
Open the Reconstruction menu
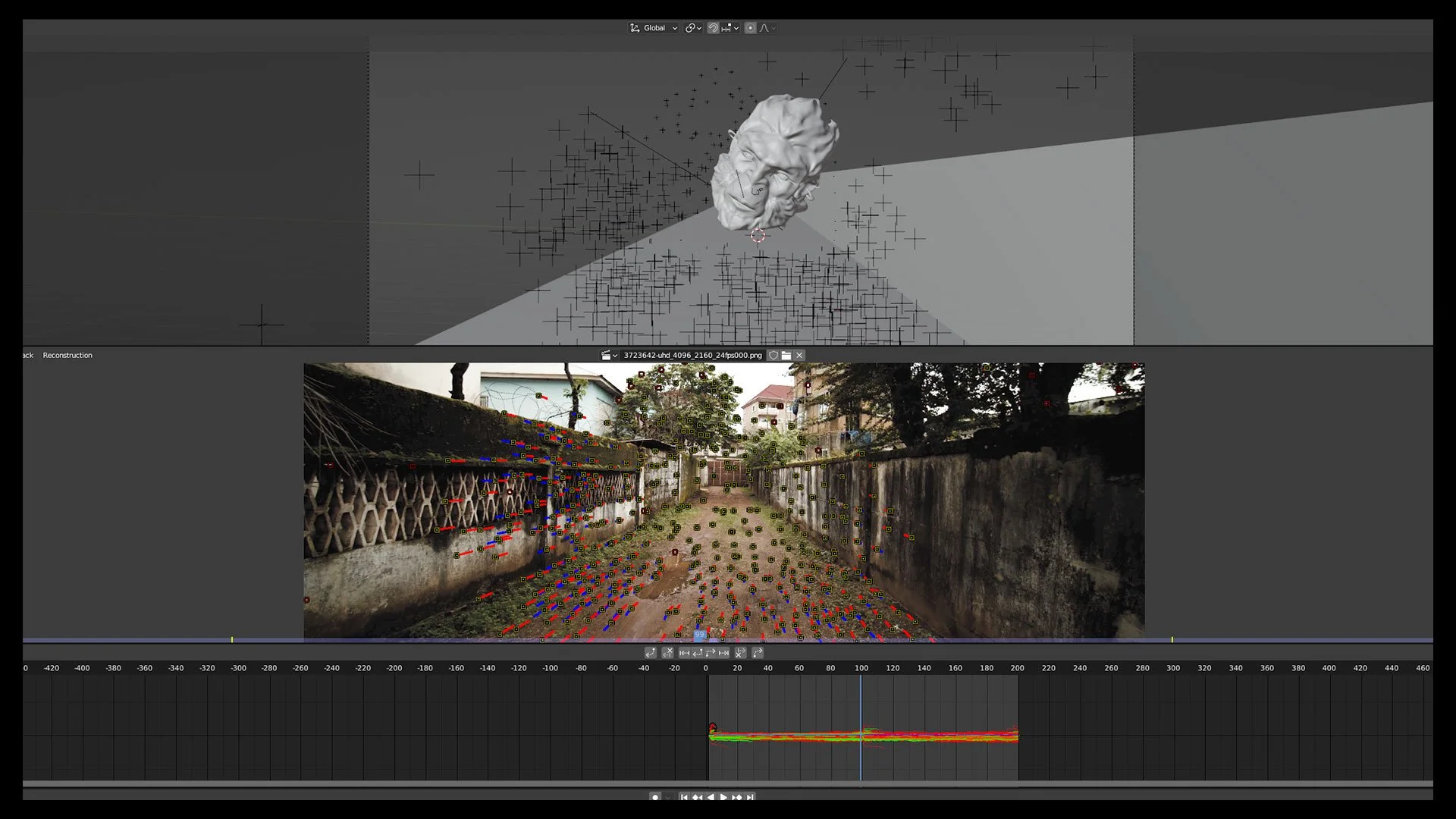pos(67,355)
